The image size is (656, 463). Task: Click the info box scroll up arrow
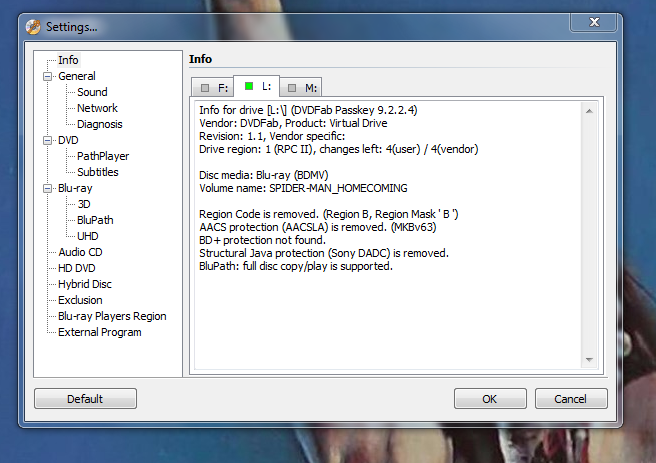click(589, 111)
